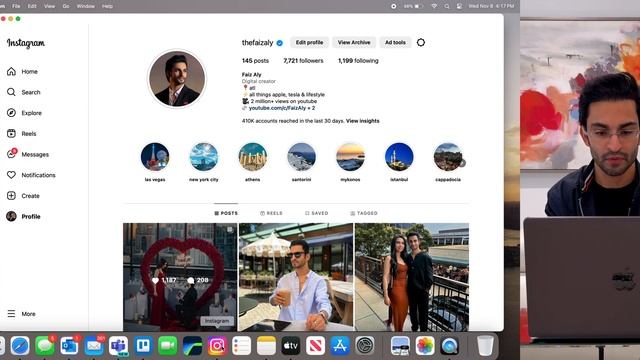This screenshot has height=360, width=640.
Task: Open Reminders from the Dock
Action: 242,346
